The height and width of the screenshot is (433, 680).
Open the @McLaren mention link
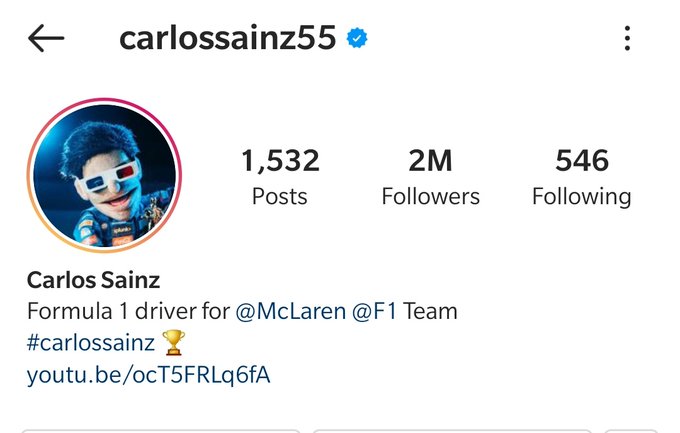(291, 312)
